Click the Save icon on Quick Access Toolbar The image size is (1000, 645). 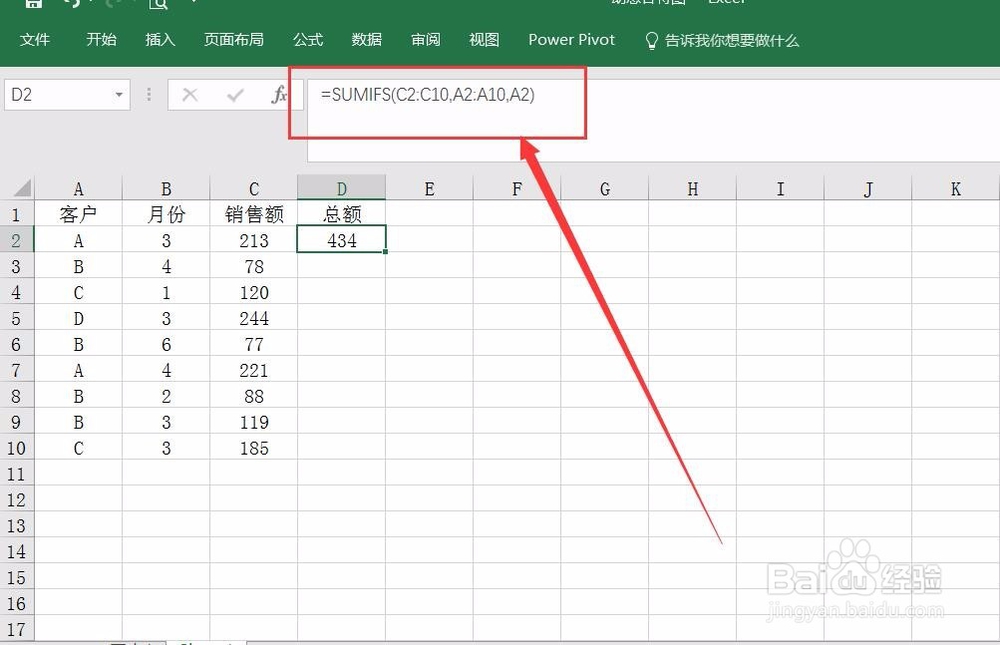[x=33, y=4]
